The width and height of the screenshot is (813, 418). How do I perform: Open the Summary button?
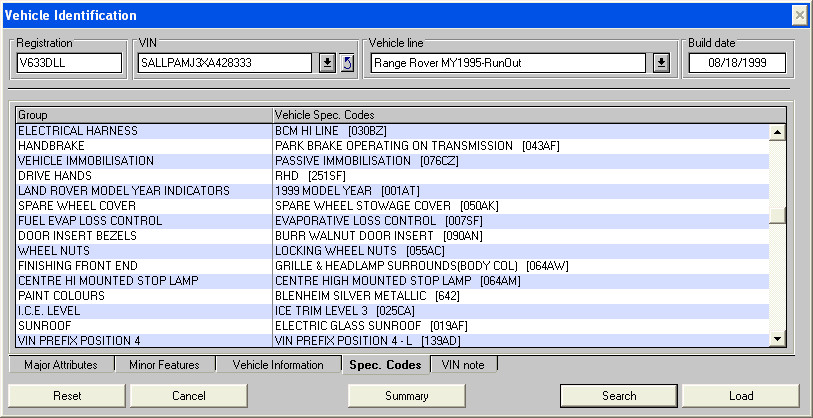pyautogui.click(x=406, y=396)
